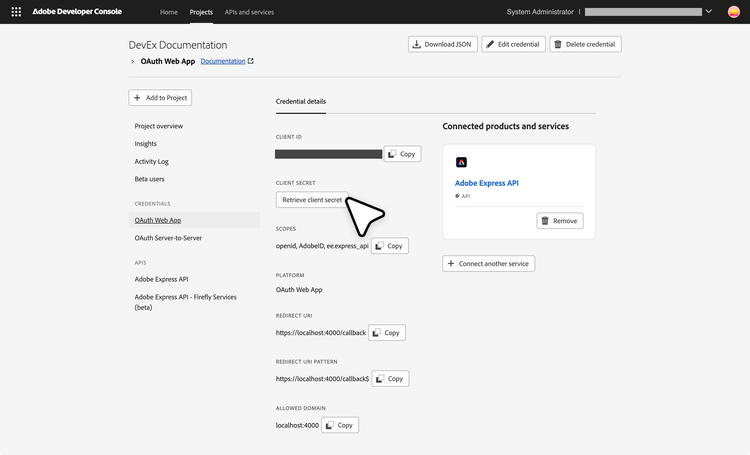Open the Adobe Express API card link
The height and width of the screenshot is (455, 750).
click(x=486, y=183)
